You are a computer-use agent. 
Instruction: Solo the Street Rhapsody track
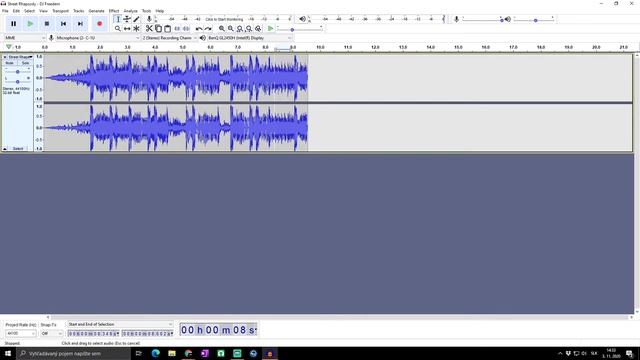click(x=25, y=63)
